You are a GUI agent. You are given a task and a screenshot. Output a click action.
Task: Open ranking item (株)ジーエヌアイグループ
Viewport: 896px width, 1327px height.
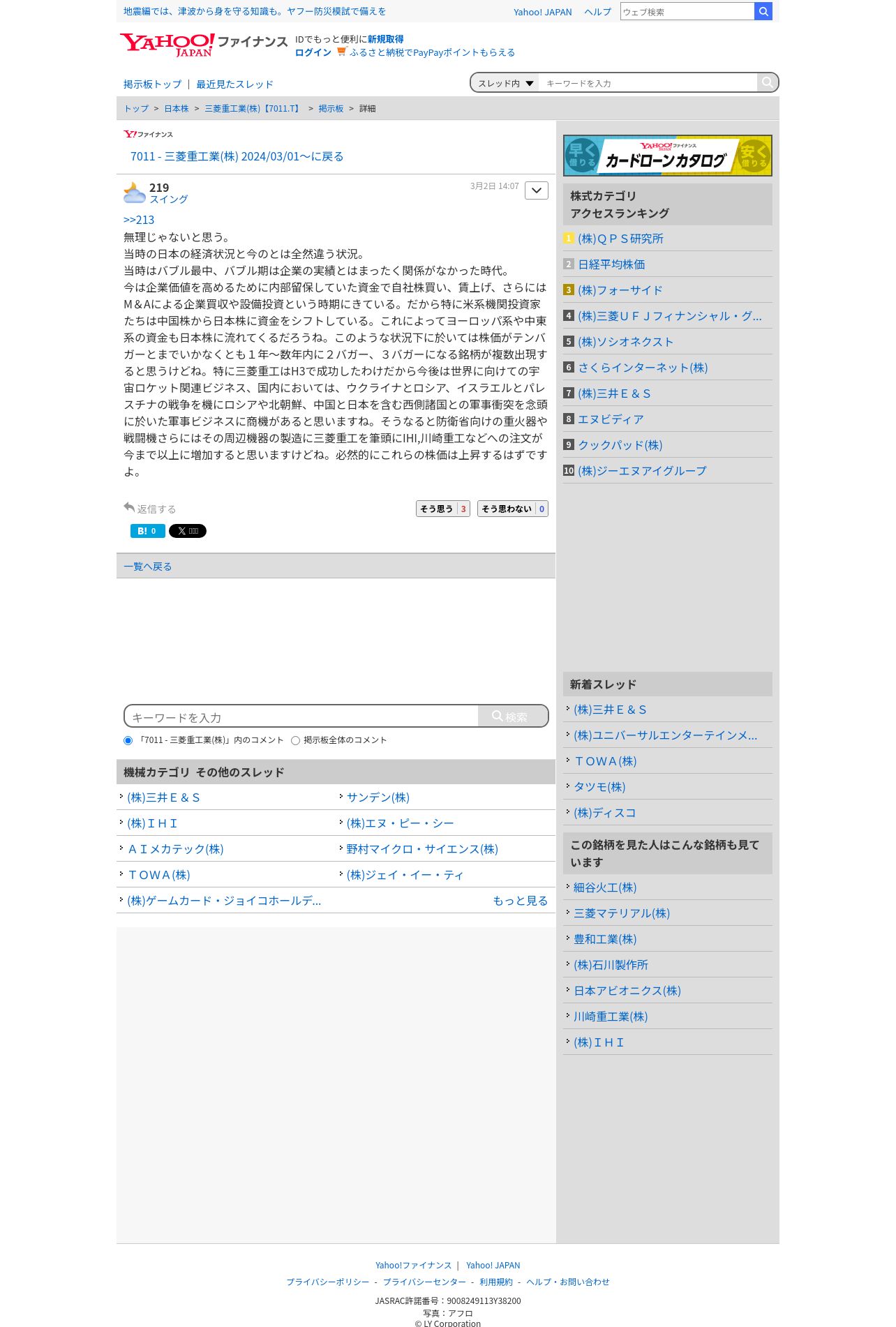[642, 471]
